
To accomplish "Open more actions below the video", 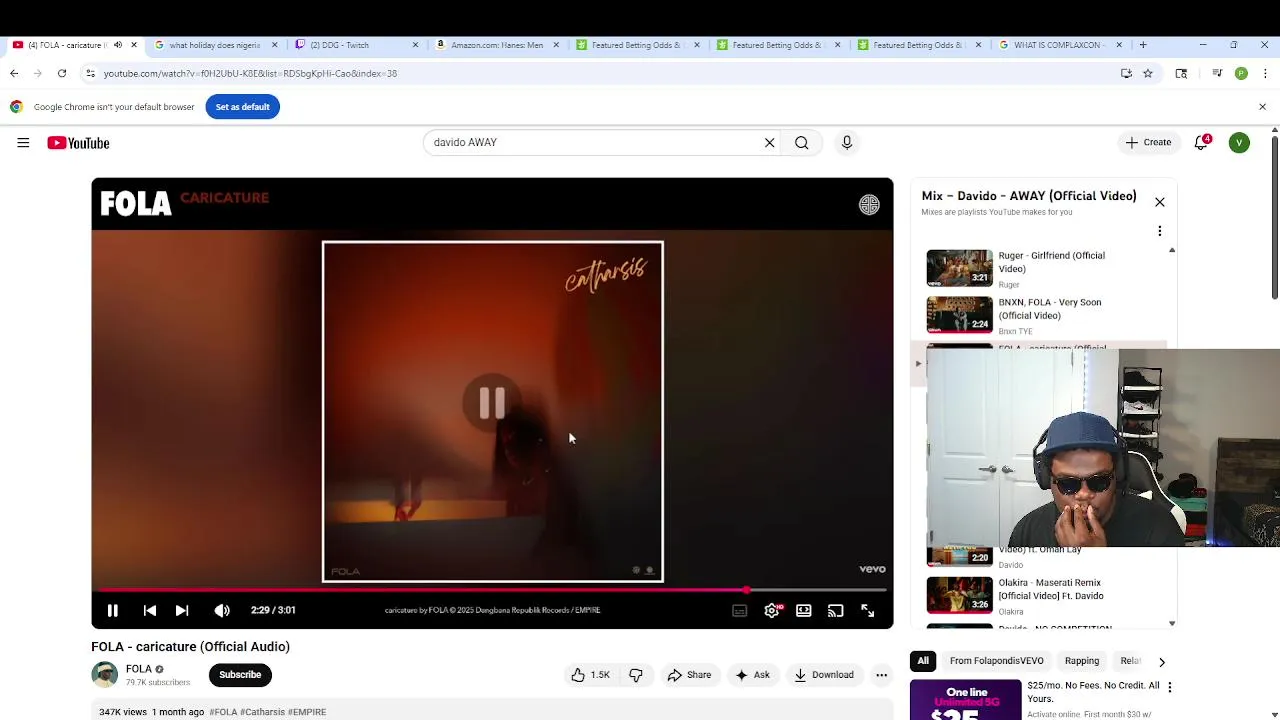I will [x=882, y=675].
